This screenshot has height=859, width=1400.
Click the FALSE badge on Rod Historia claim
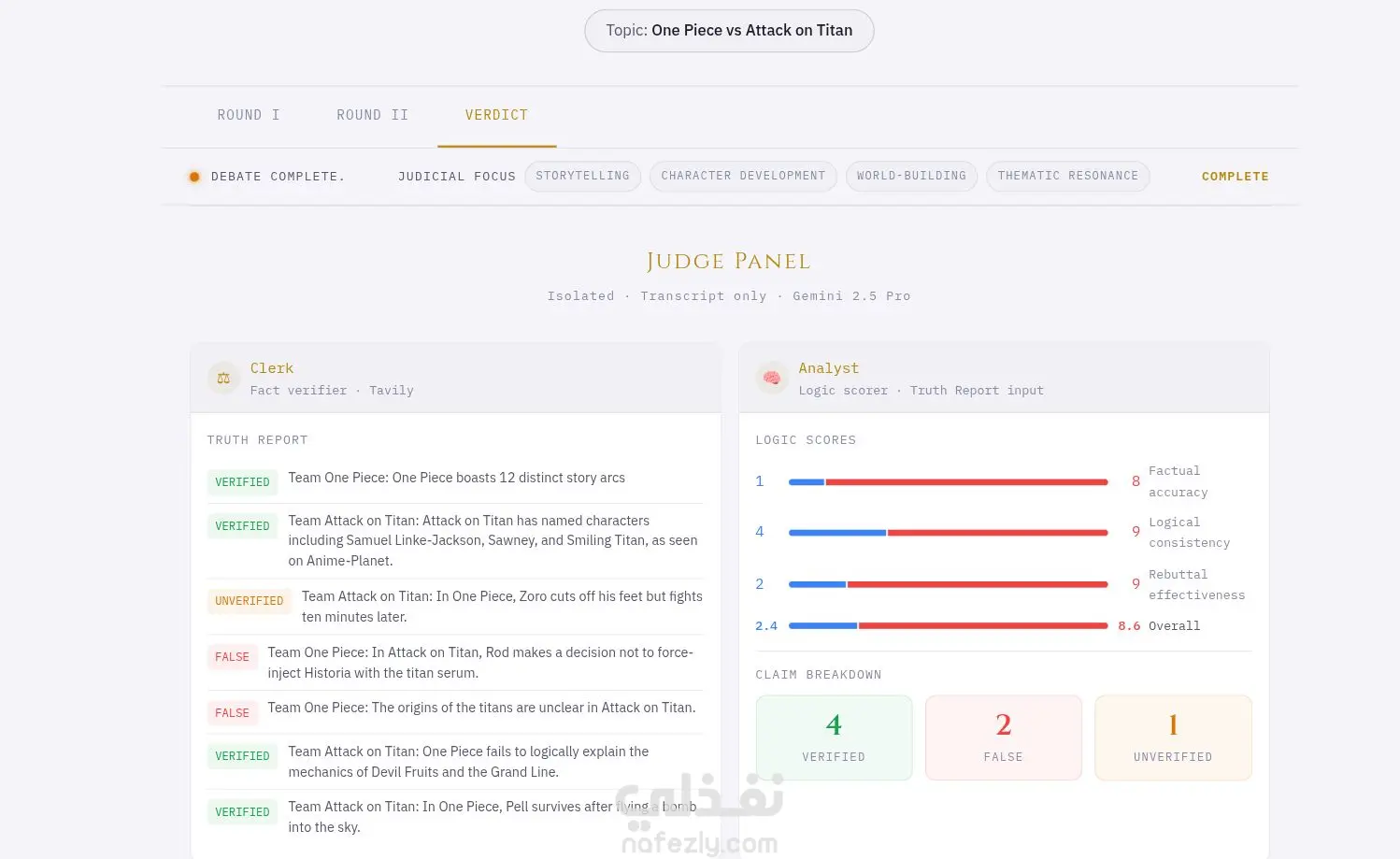pyautogui.click(x=233, y=657)
